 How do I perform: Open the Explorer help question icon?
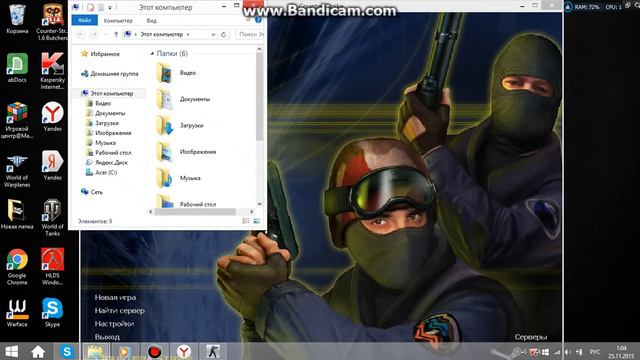pyautogui.click(x=258, y=20)
